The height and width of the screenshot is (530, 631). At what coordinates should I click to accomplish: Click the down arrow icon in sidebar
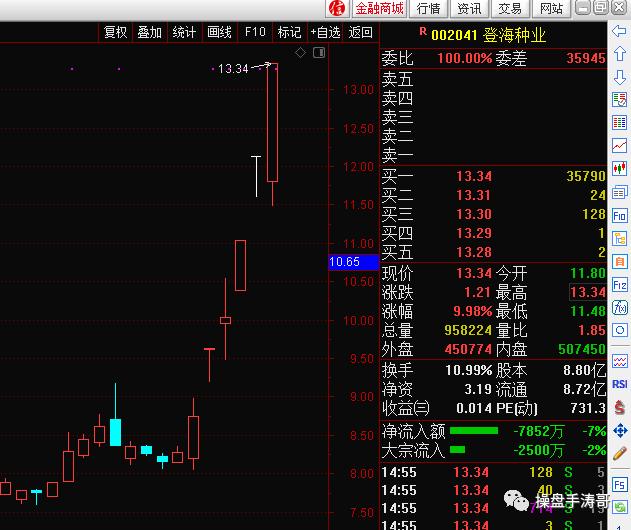tap(619, 77)
